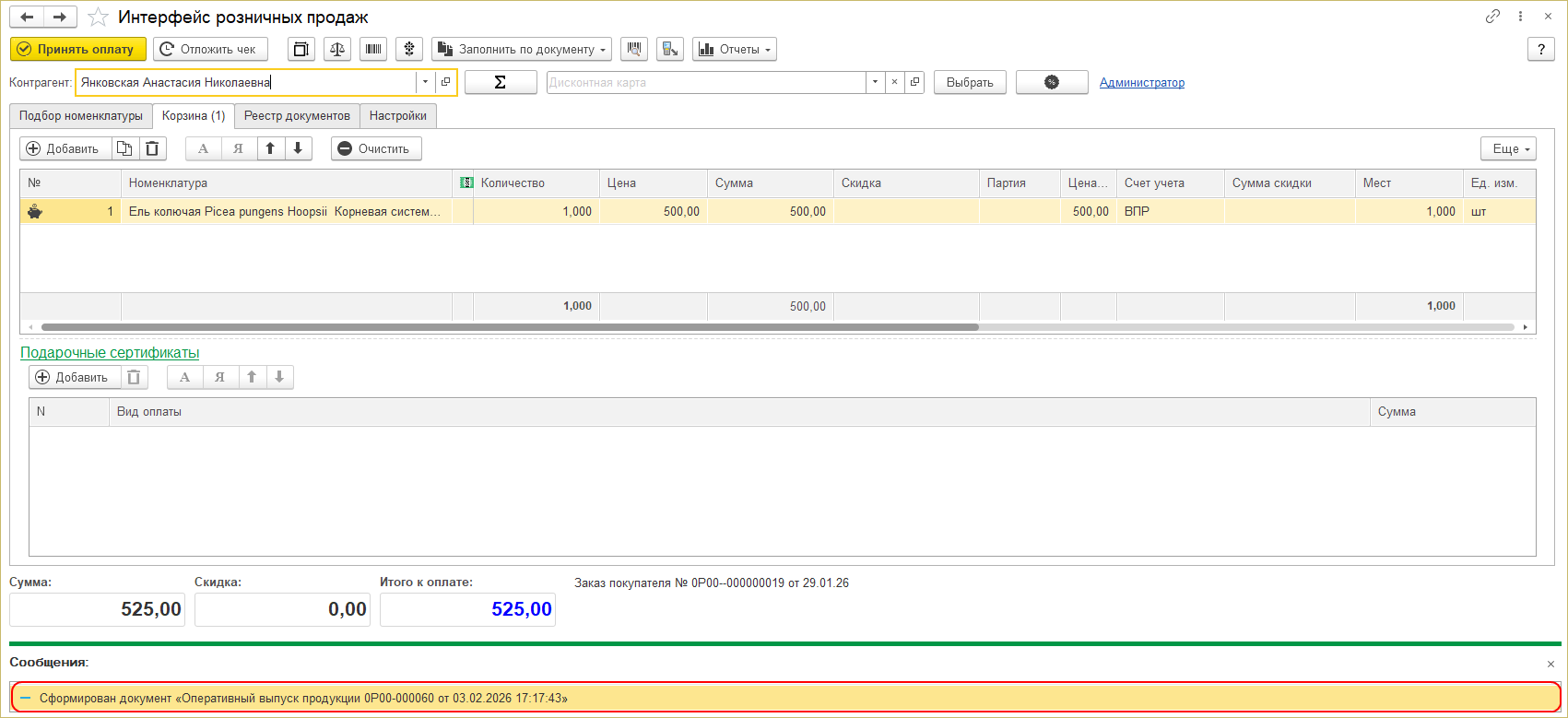Click the Выбрать button
The width and height of the screenshot is (1568, 718).
point(970,82)
